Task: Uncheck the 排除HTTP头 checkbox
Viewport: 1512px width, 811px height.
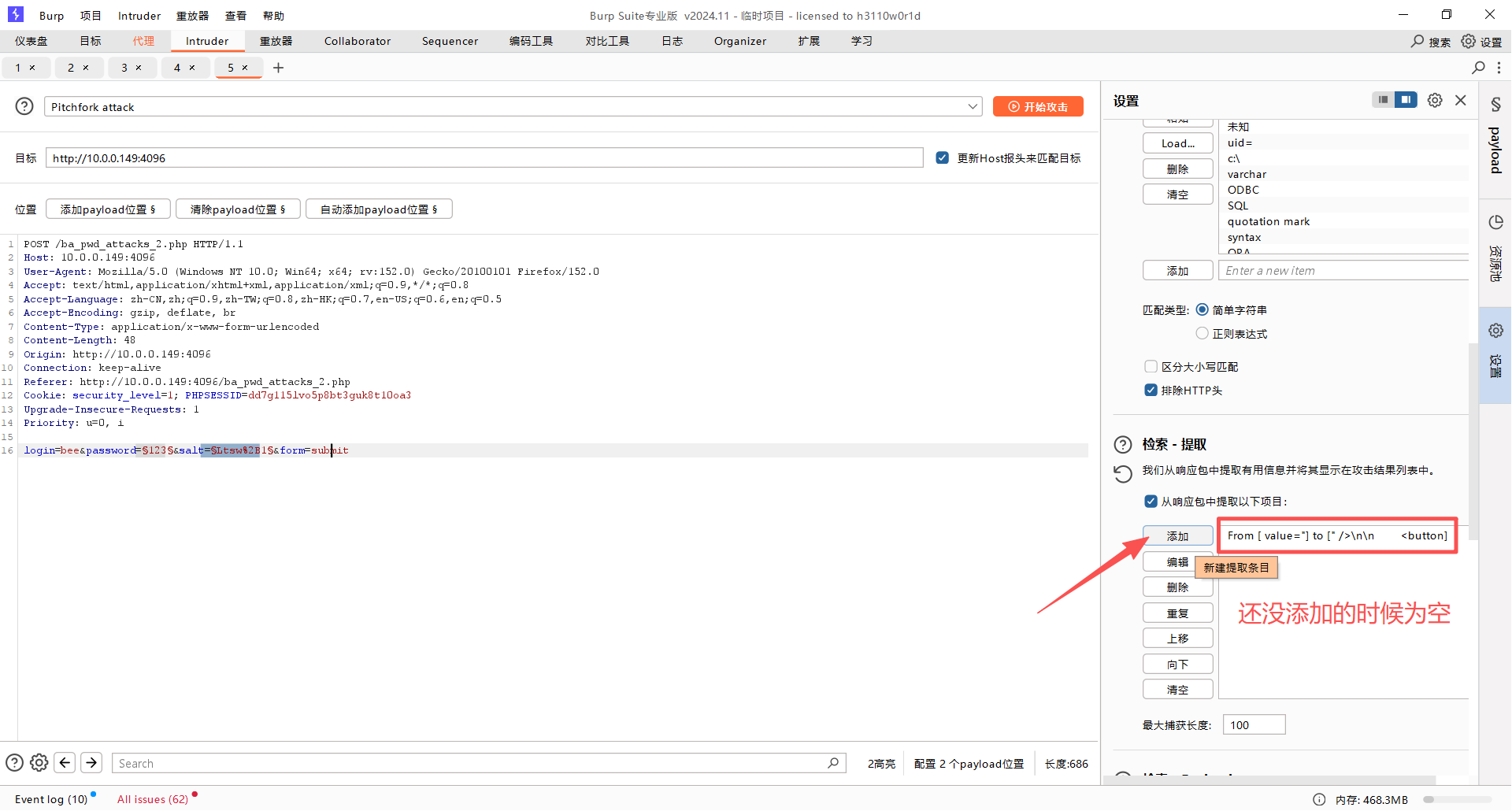Action: tap(1151, 390)
